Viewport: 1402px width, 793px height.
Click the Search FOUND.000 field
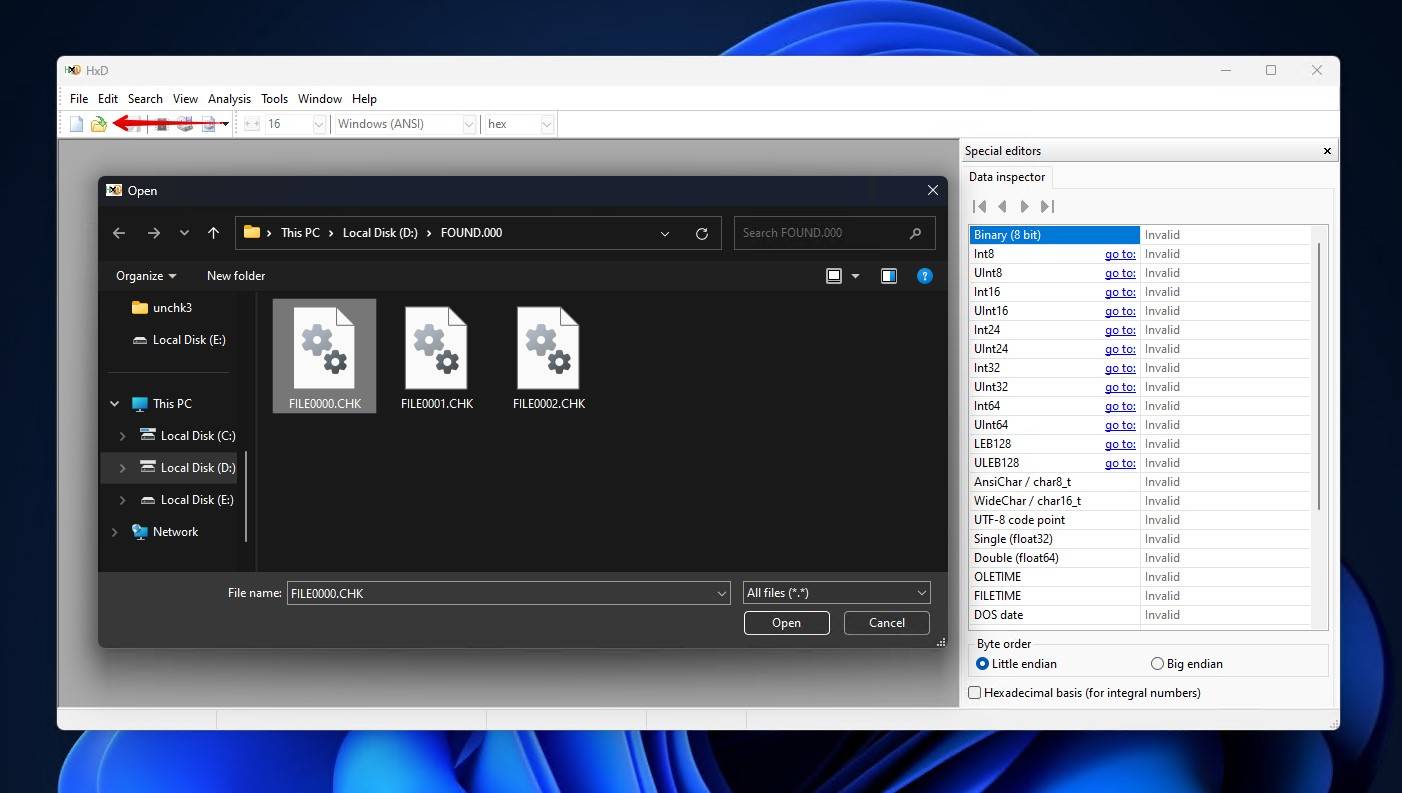(835, 233)
